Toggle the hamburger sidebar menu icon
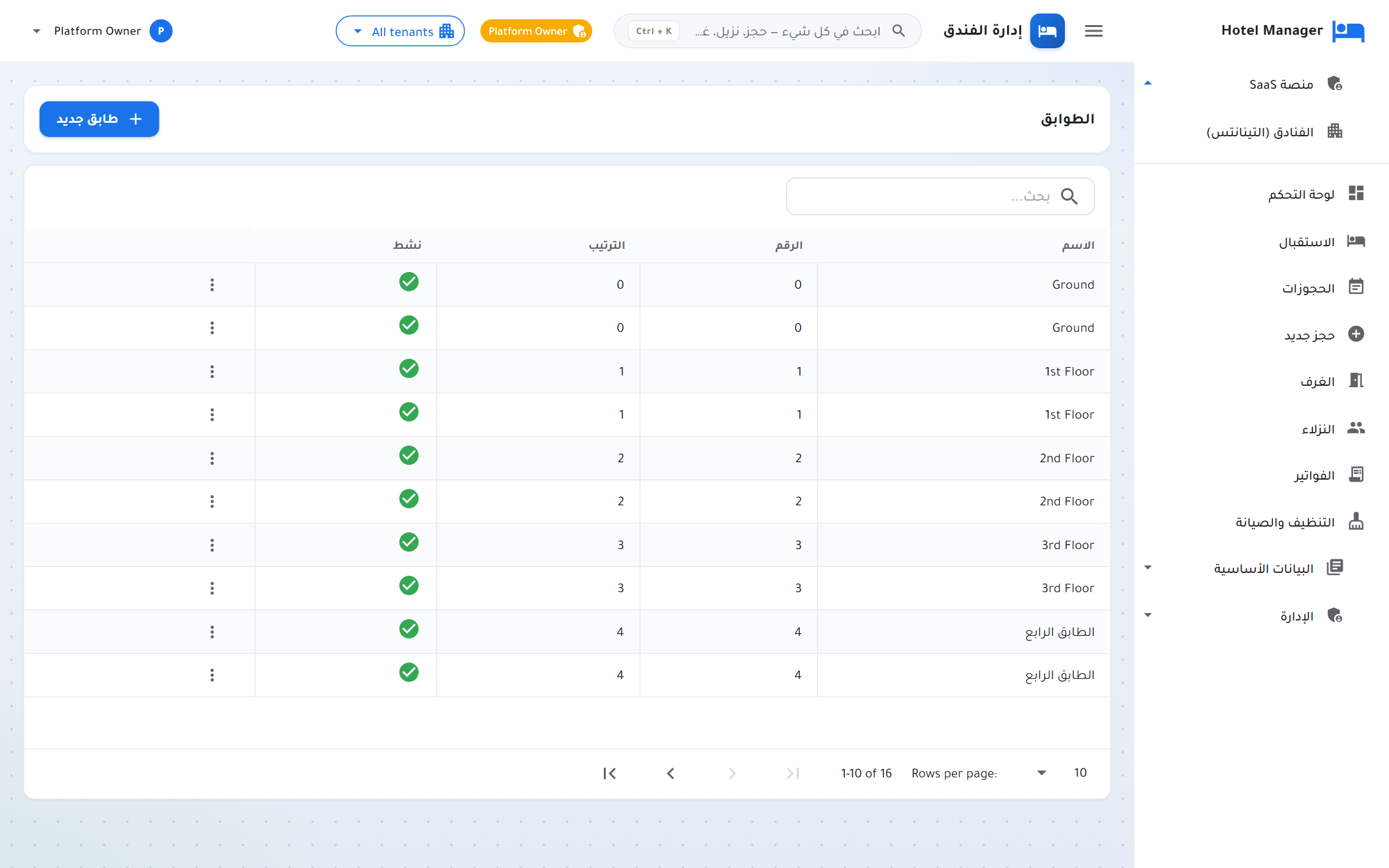Image resolution: width=1389 pixels, height=868 pixels. pos(1093,31)
